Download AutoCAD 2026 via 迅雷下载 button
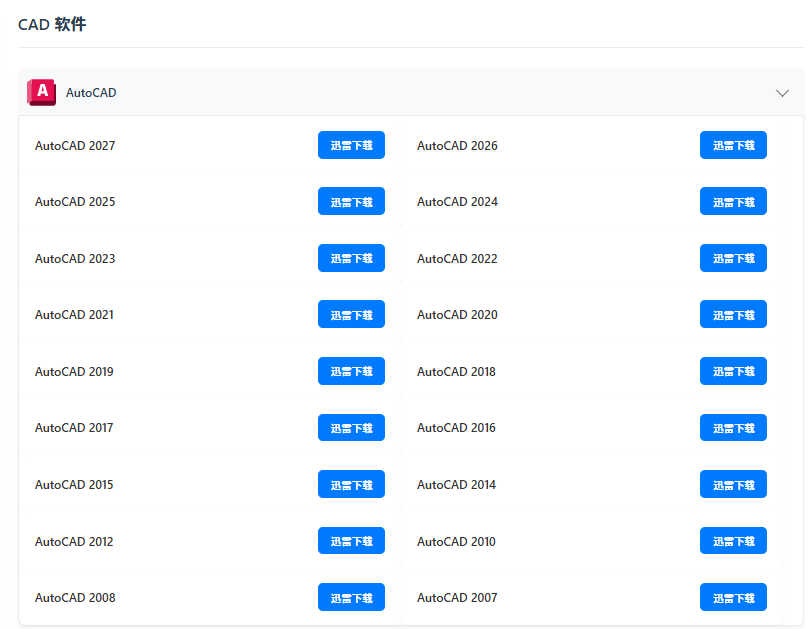 733,145
